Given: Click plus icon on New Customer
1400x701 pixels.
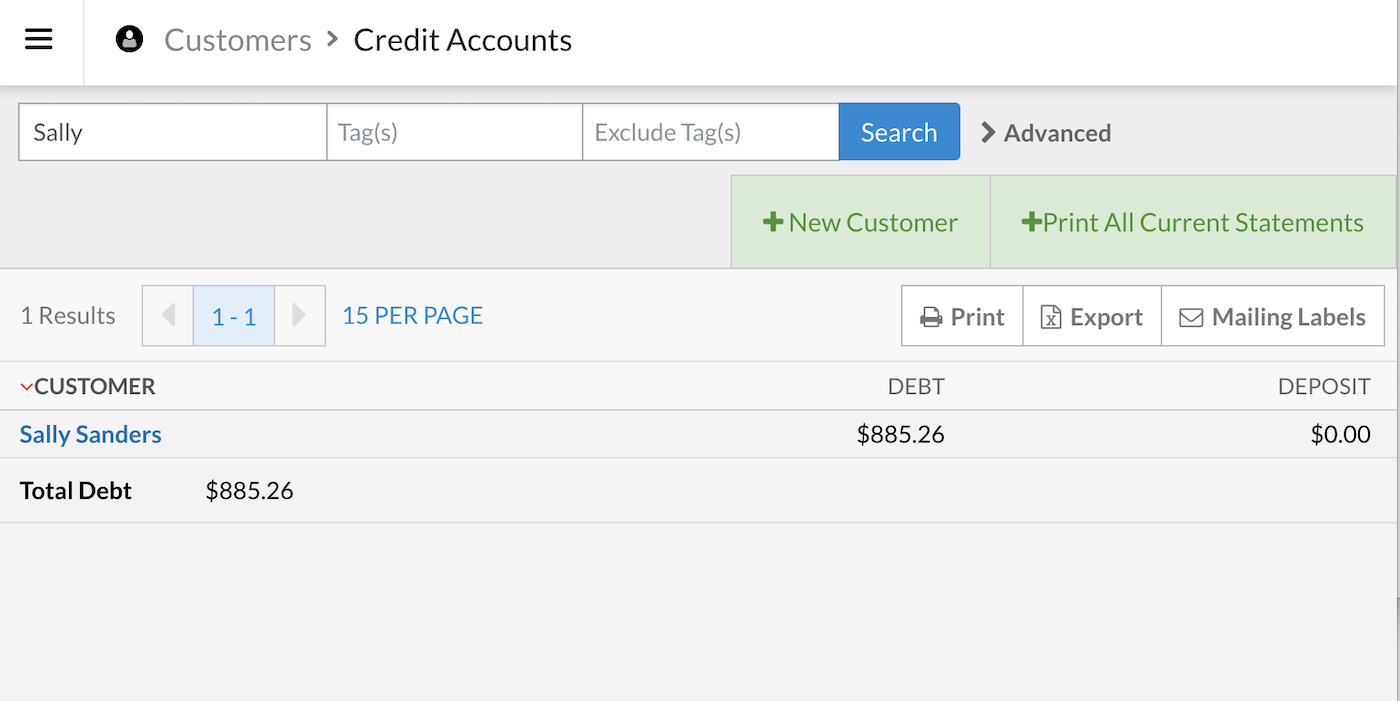Looking at the screenshot, I should pos(772,222).
